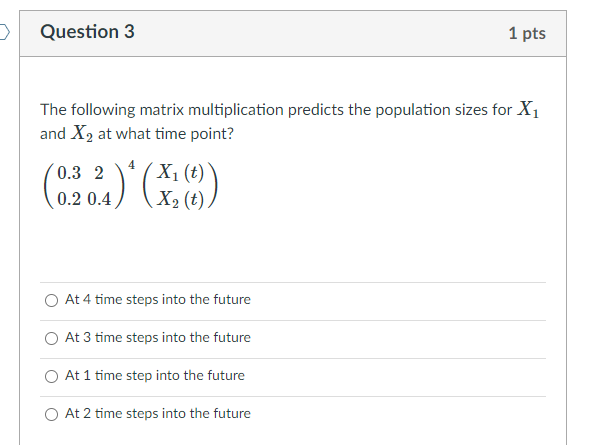Image resolution: width=612 pixels, height=445 pixels.
Task: Click answer text 'At 4 time steps into the future'
Action: (x=158, y=299)
